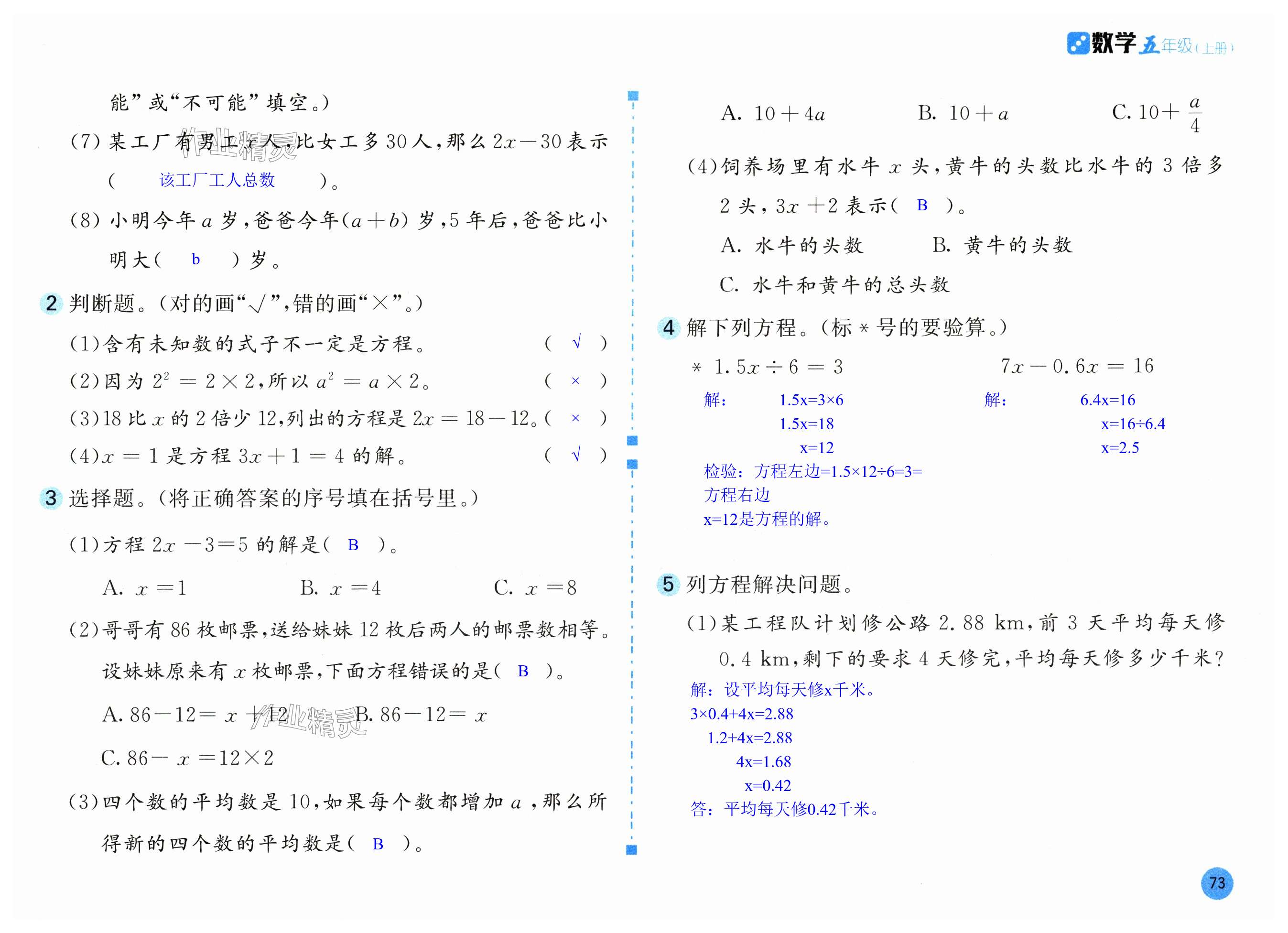Click option B. 黄牛的头数
Viewport: 1288px width, 933px height.
coord(1002,245)
